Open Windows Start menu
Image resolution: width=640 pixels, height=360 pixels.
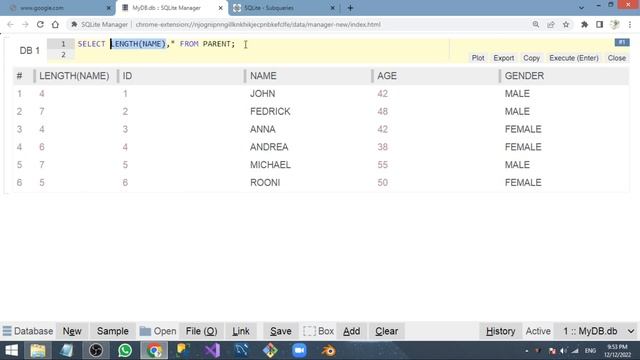[x=11, y=350]
